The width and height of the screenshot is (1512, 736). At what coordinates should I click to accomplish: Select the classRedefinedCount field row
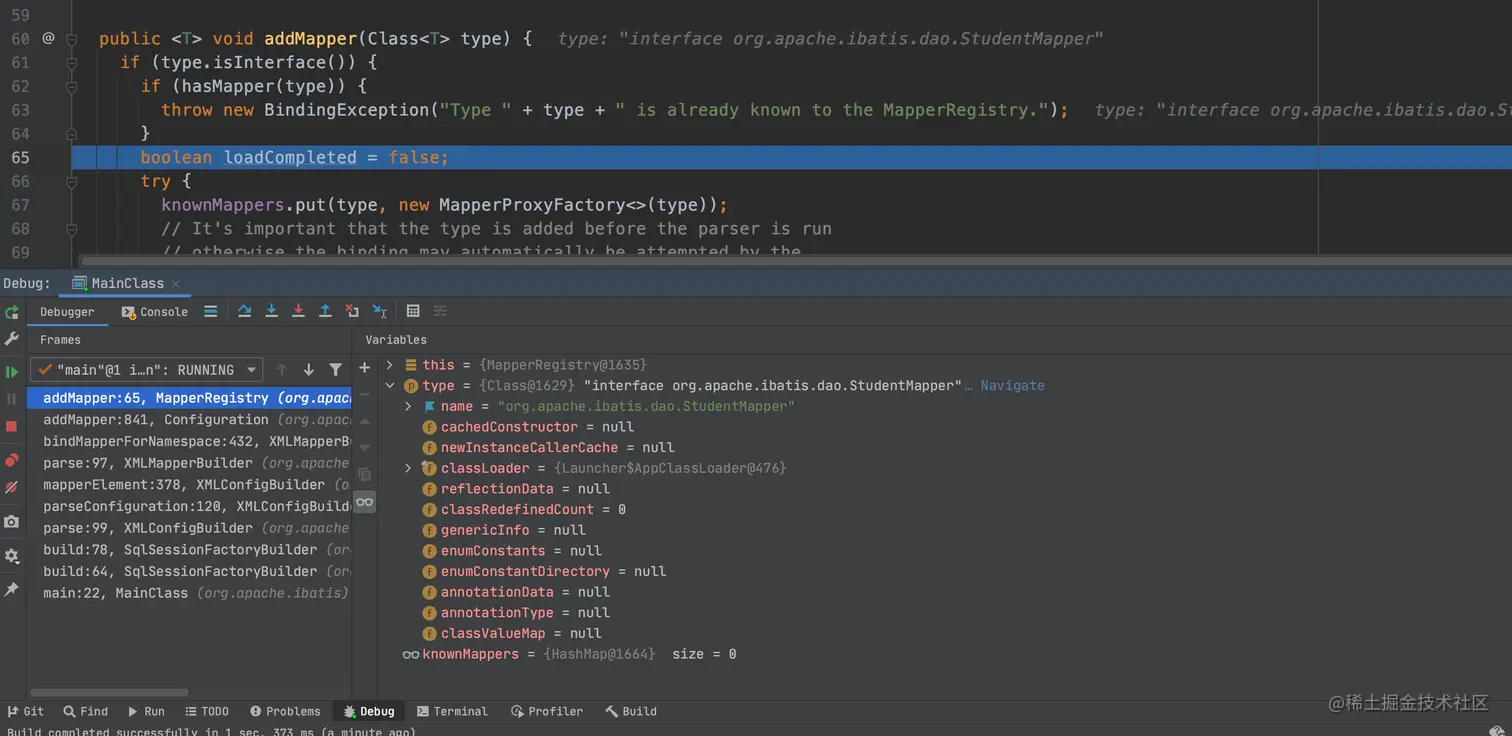(523, 509)
